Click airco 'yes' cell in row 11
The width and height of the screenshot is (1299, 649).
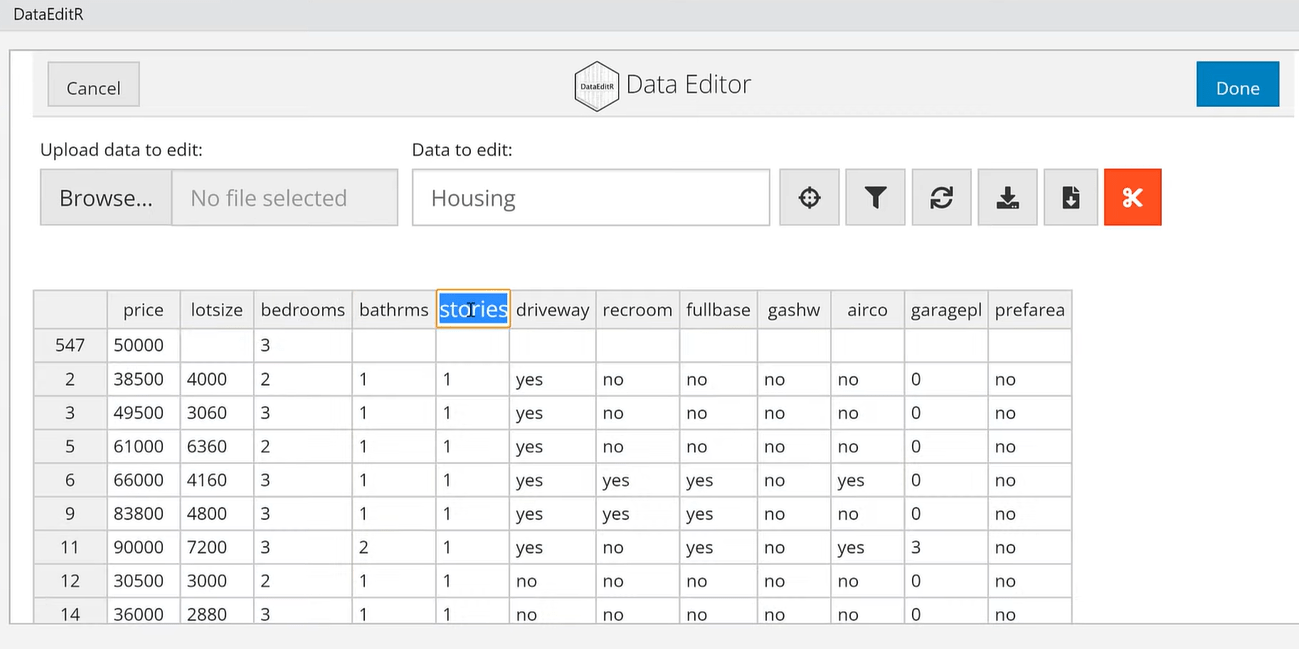(868, 547)
